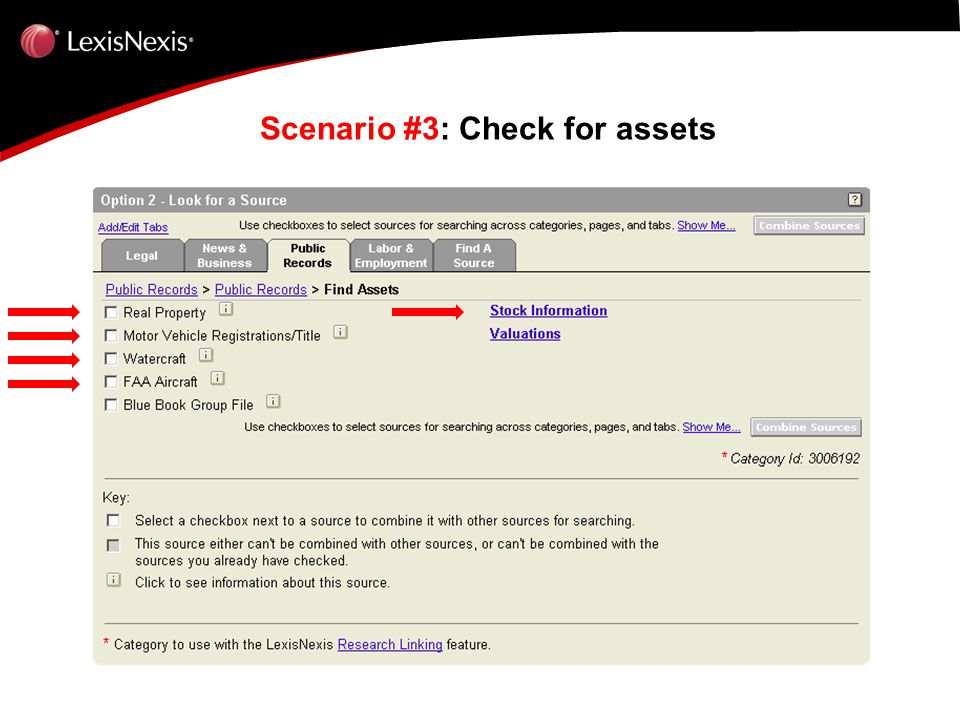Open the info icon beside FAA Aircraft

click(x=217, y=378)
